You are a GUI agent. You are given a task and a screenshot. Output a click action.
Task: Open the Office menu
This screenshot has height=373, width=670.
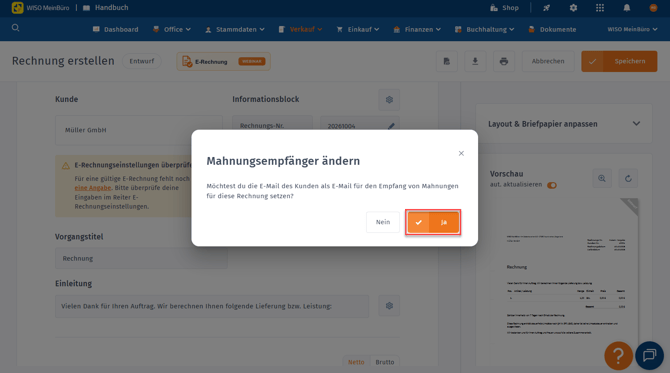[172, 29]
